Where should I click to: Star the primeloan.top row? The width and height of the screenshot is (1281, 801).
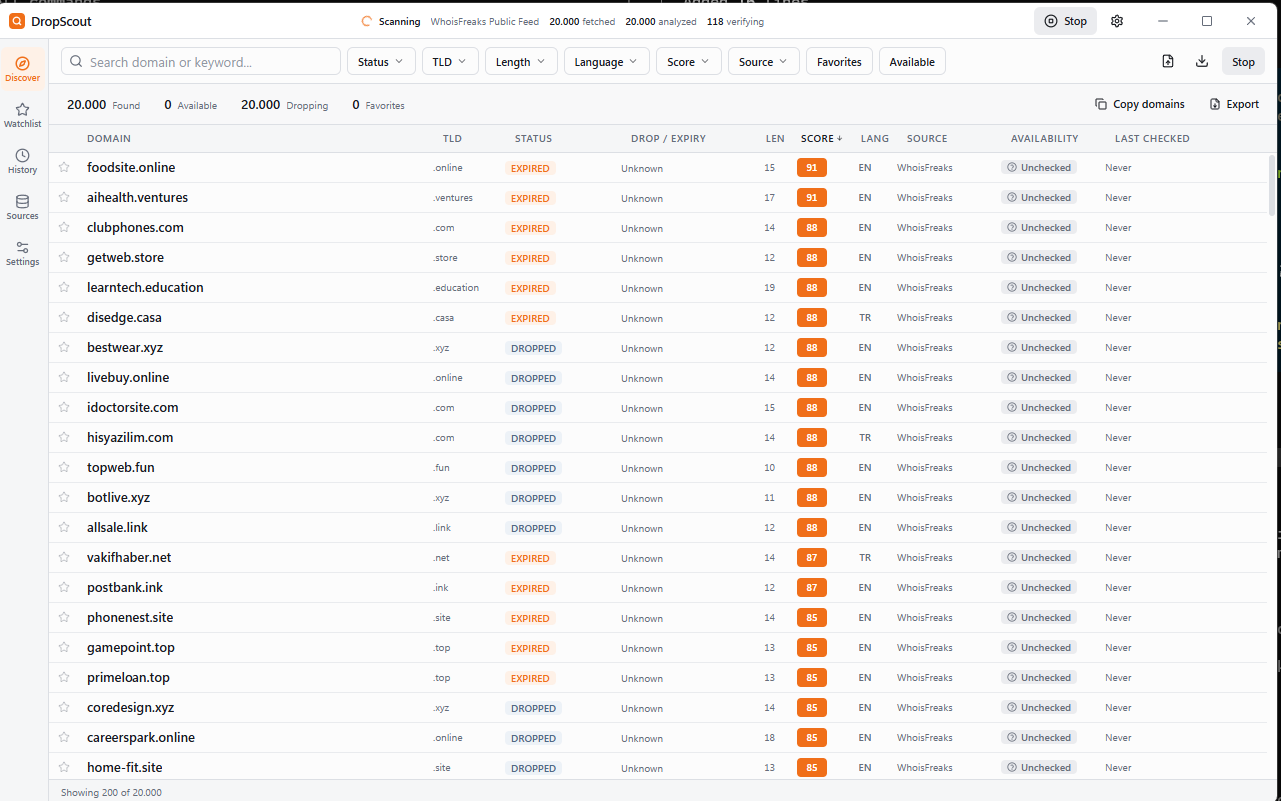tap(64, 678)
